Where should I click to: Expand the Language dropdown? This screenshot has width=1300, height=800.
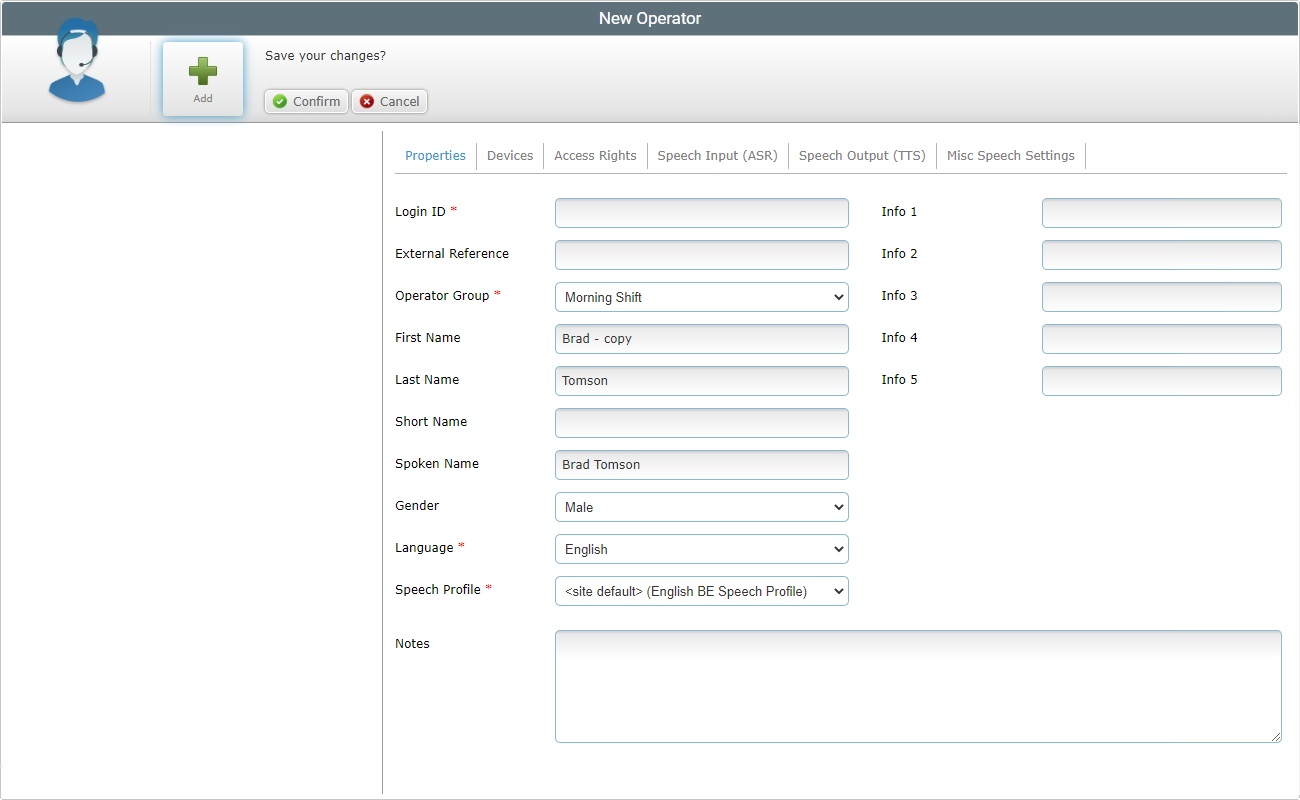click(x=701, y=549)
